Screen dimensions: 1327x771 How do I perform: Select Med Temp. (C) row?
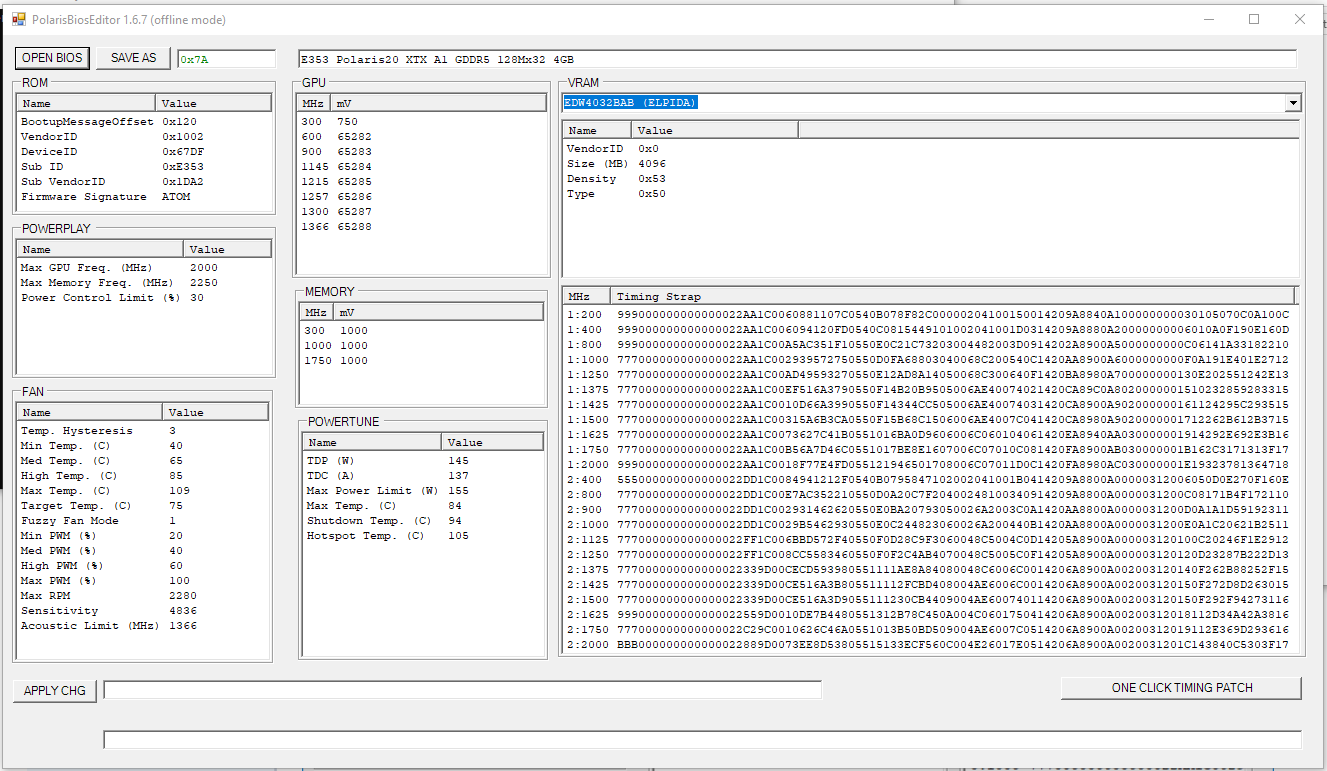144,461
